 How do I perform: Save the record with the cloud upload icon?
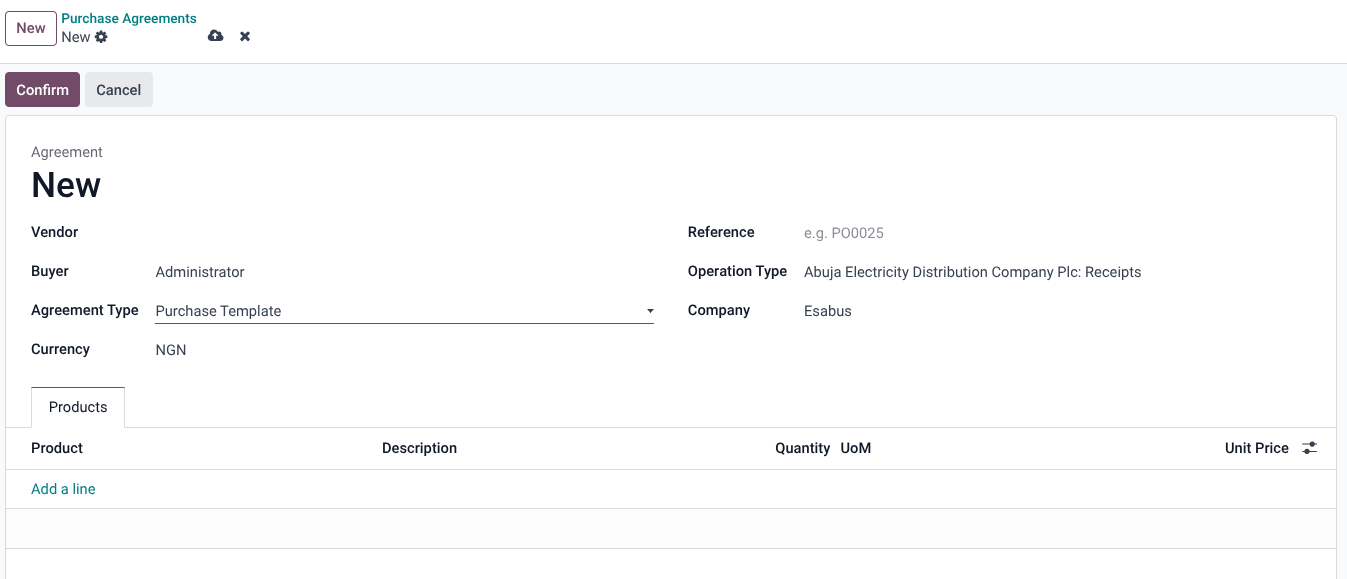point(215,36)
